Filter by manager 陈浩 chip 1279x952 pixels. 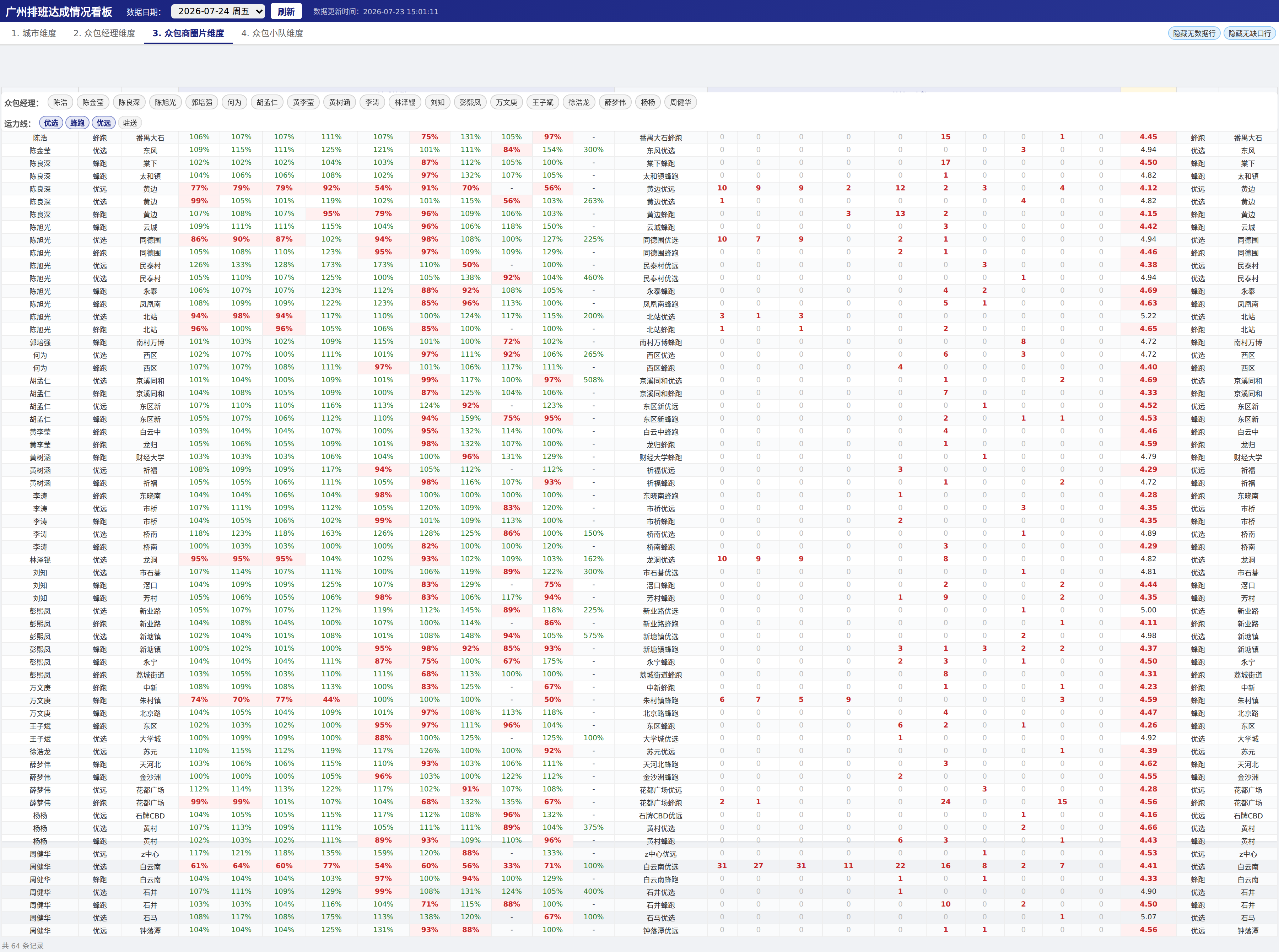(x=60, y=103)
